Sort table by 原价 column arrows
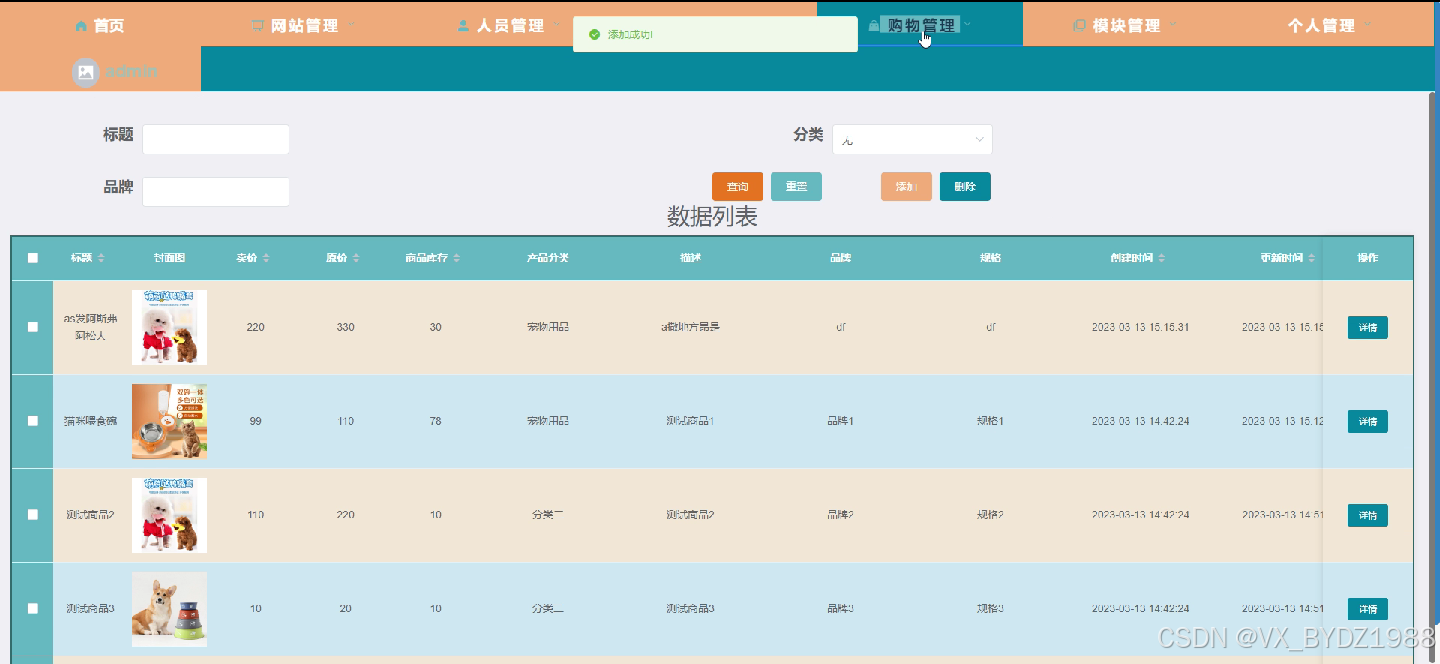The image size is (1440, 664). tap(356, 258)
